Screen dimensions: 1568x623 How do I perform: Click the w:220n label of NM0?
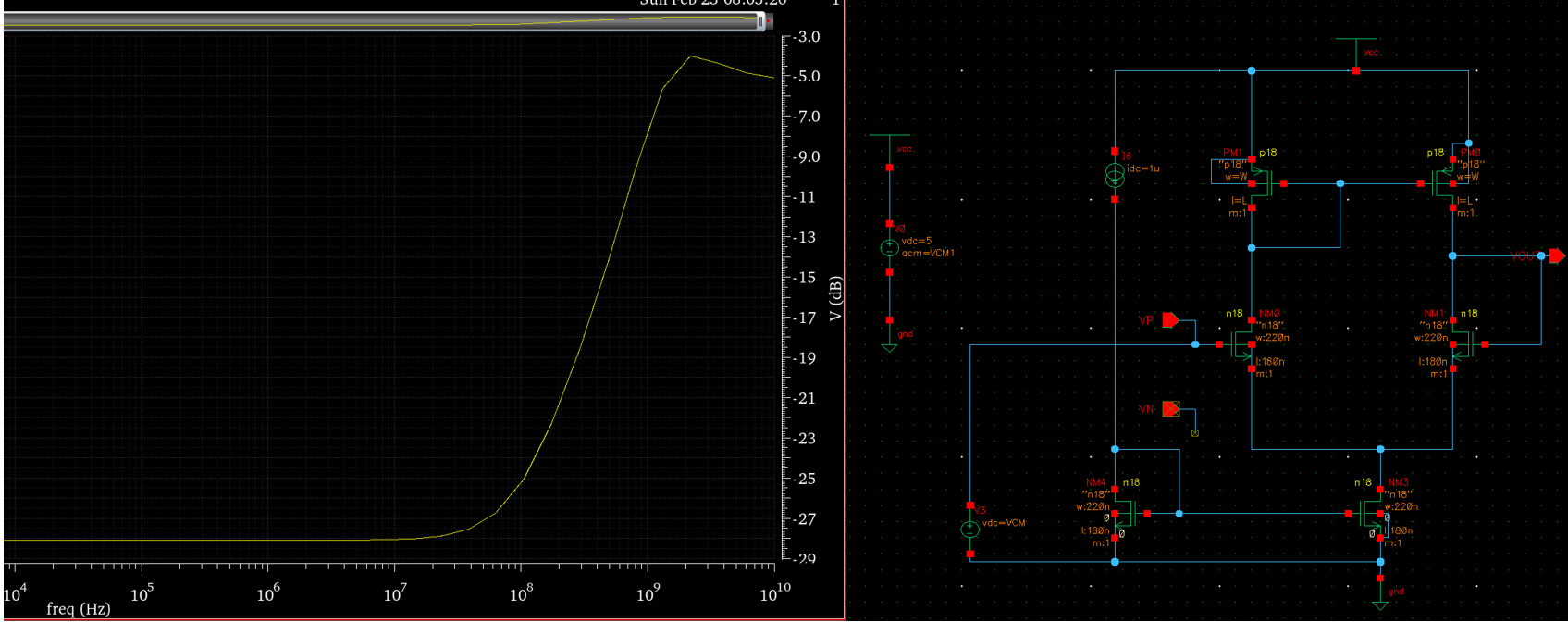[1272, 338]
